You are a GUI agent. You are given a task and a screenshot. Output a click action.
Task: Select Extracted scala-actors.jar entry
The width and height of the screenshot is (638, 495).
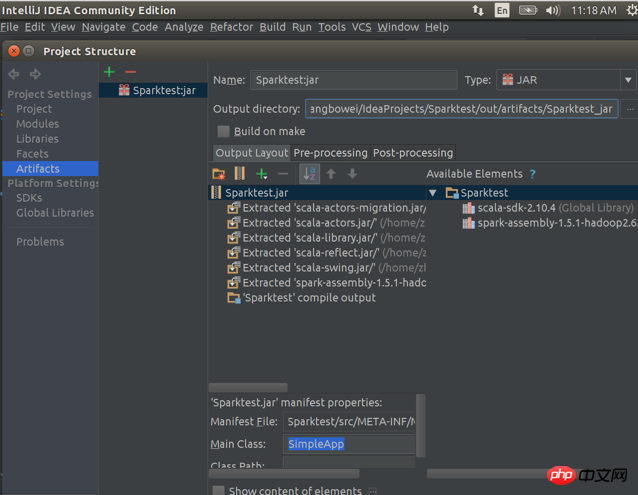pyautogui.click(x=327, y=223)
